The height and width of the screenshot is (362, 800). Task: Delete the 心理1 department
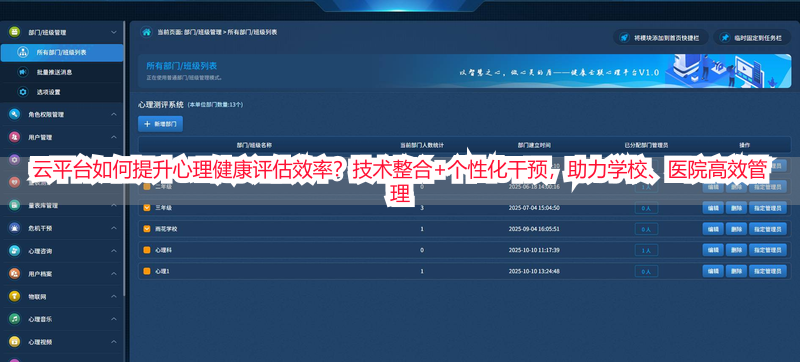[736, 271]
